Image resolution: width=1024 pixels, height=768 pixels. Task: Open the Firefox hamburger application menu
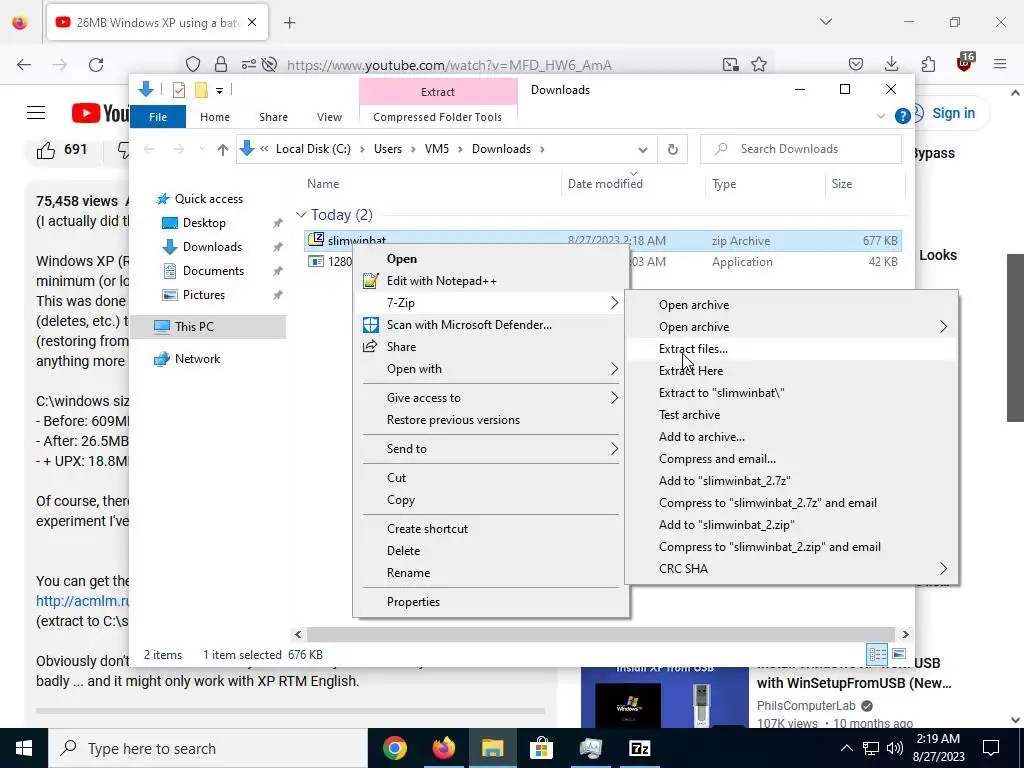tap(1000, 64)
